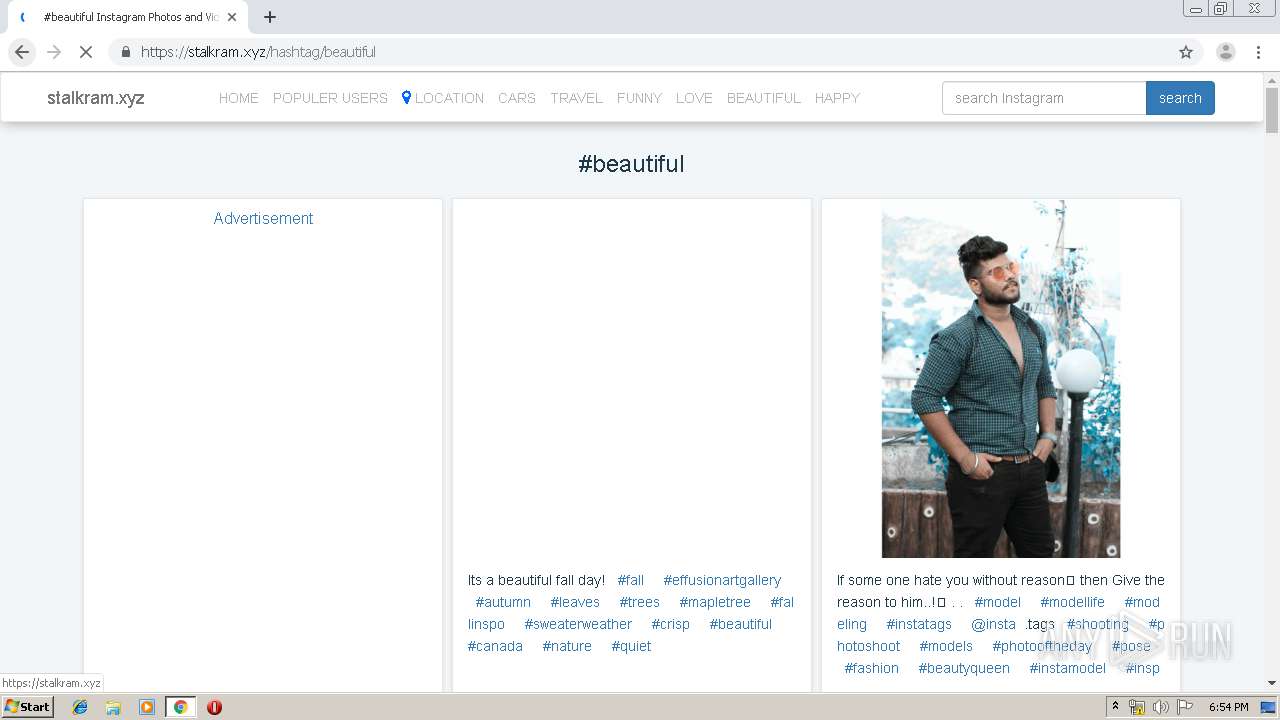Bookmark this page with the star icon
The width and height of the screenshot is (1280, 720).
click(1186, 52)
